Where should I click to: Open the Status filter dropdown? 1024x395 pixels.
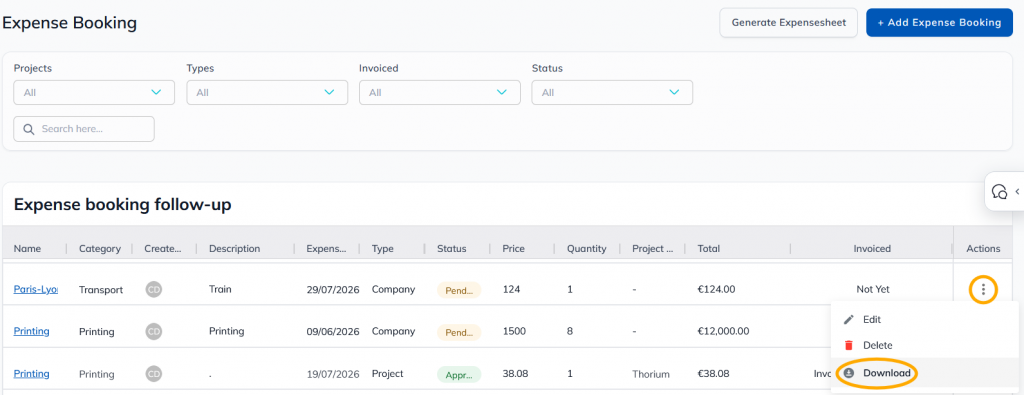pyautogui.click(x=612, y=93)
